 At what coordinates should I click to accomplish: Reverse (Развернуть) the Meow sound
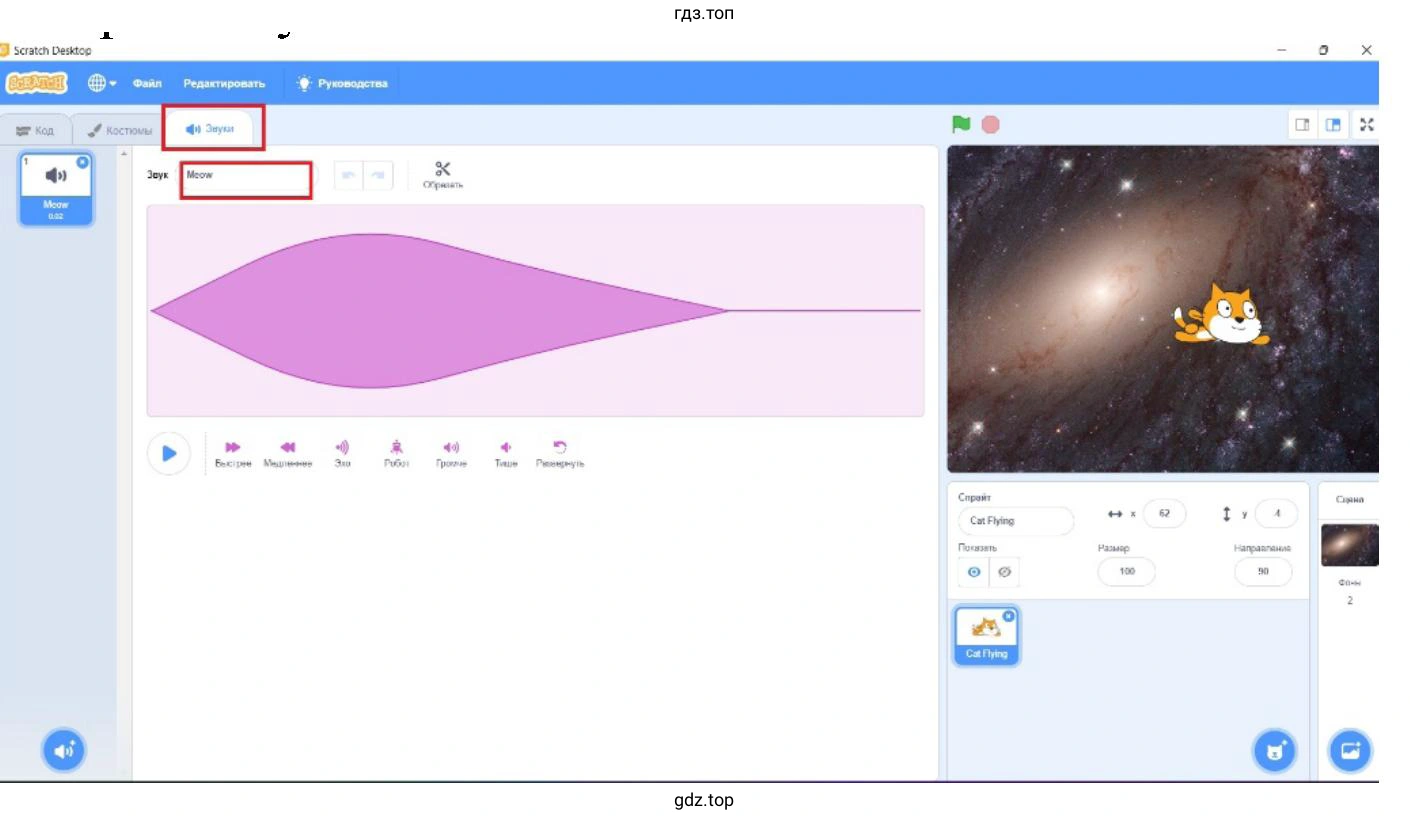(560, 448)
